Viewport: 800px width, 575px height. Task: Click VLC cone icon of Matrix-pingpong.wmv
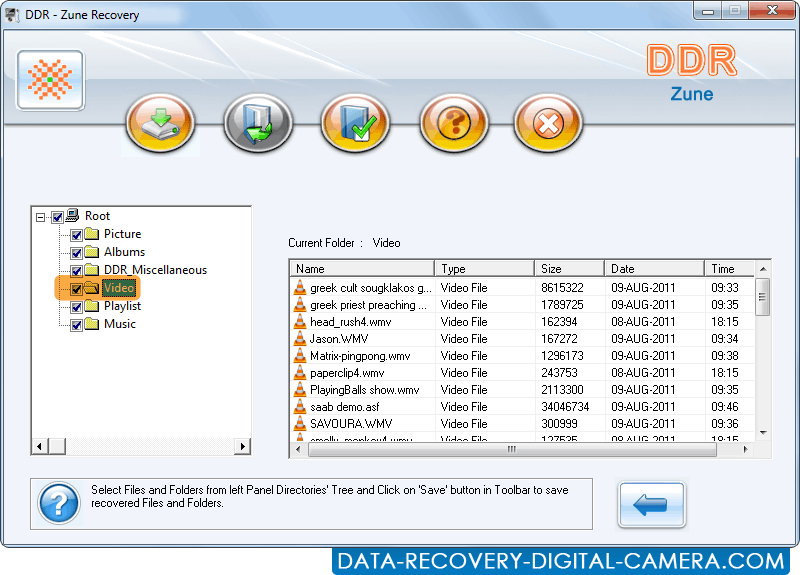tap(300, 356)
